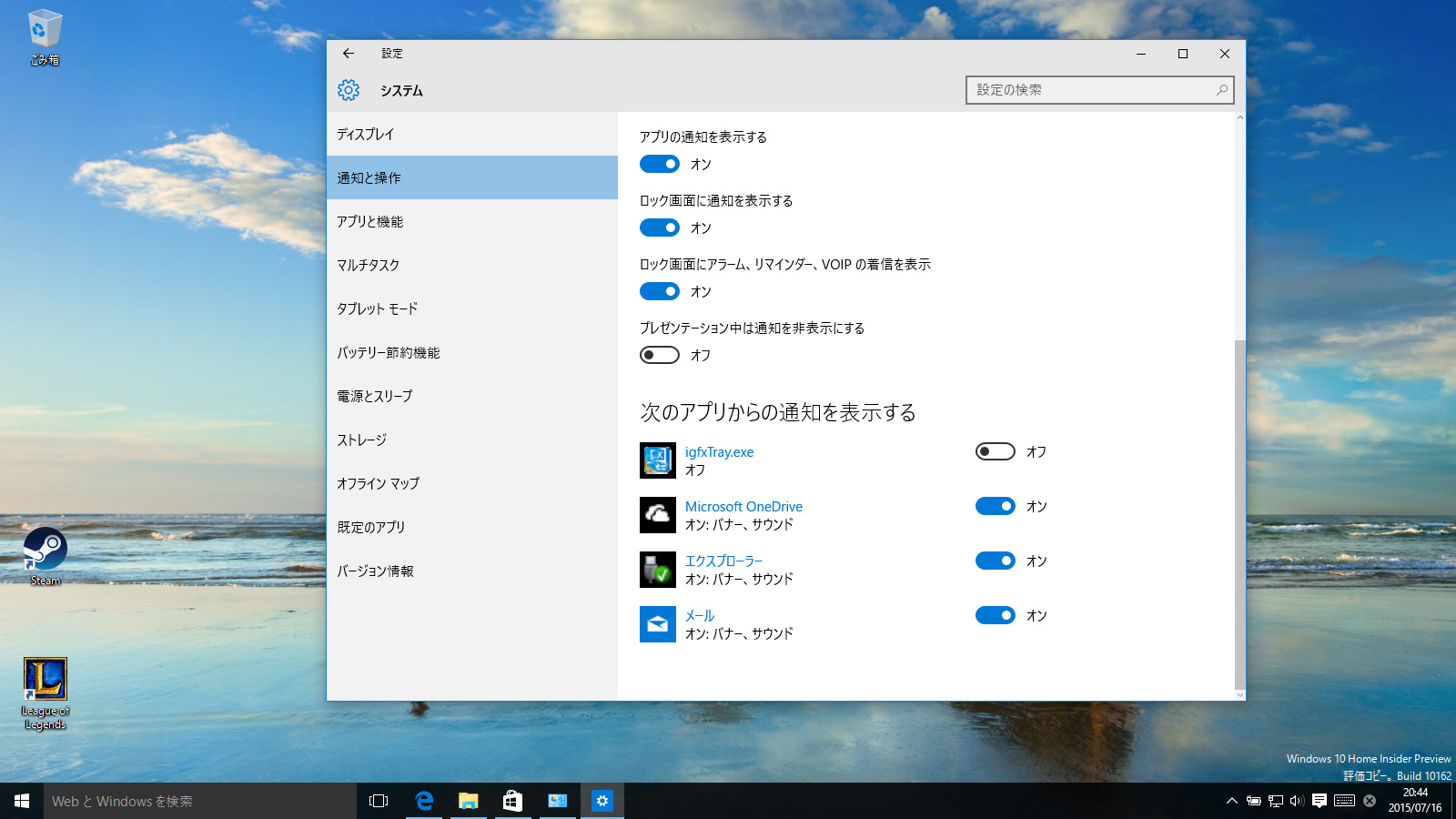Open the Store app from taskbar
Image resolution: width=1456 pixels, height=819 pixels.
(512, 801)
